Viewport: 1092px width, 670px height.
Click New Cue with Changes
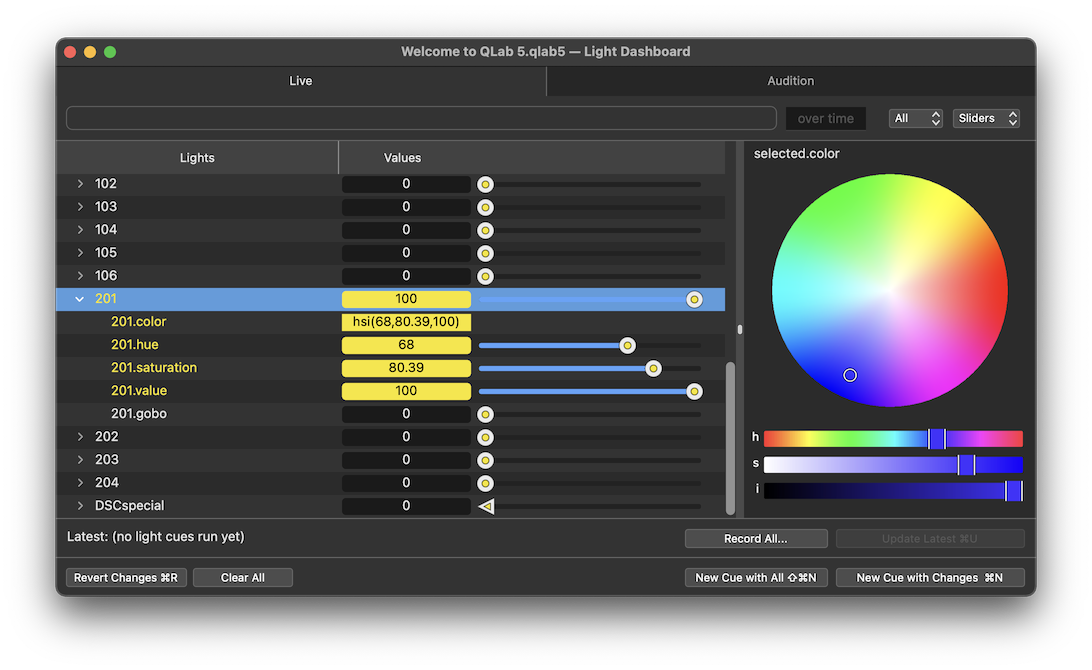point(929,577)
